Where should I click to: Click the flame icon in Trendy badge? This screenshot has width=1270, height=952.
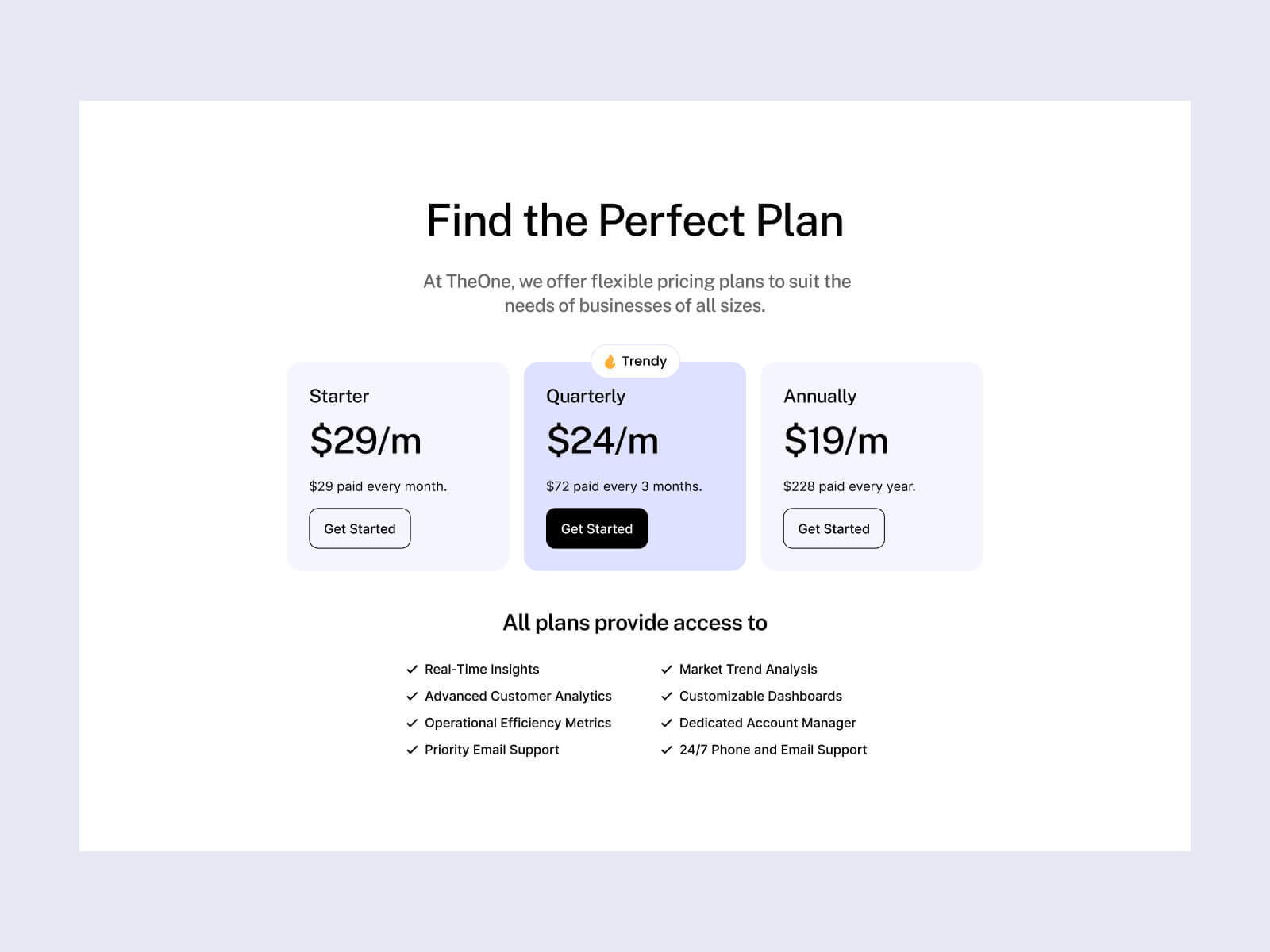610,362
